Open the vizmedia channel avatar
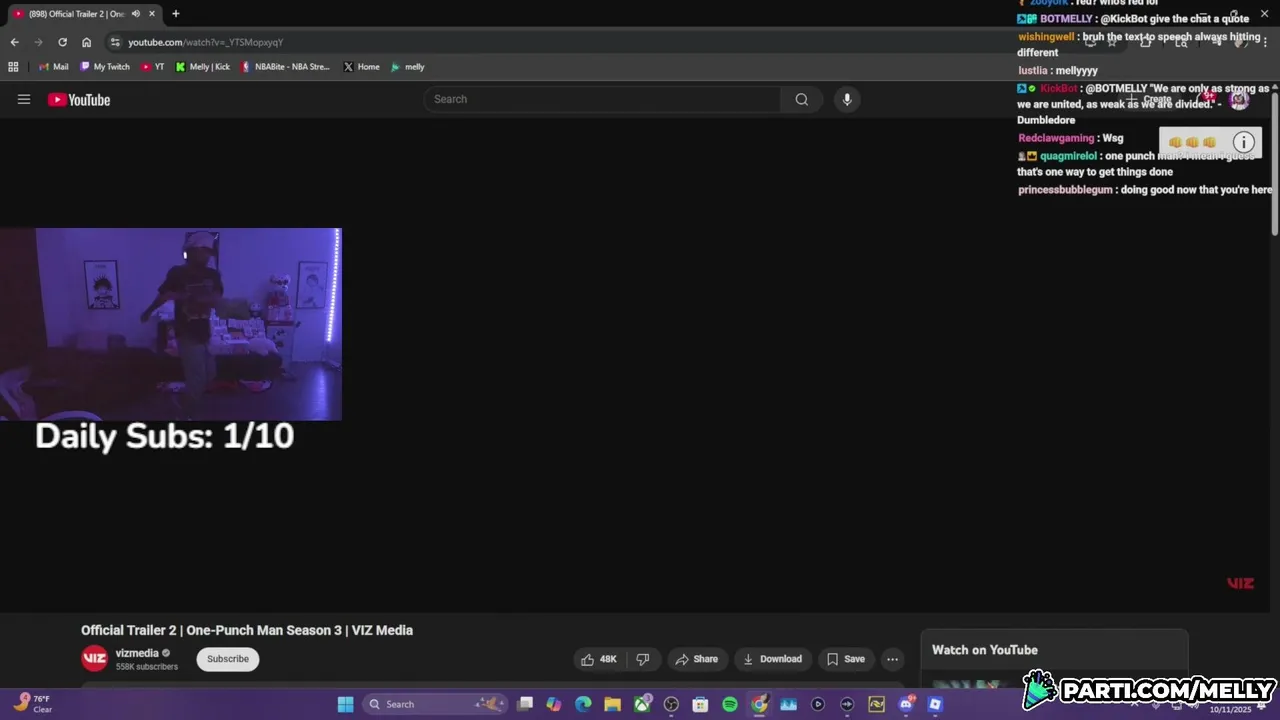 click(95, 658)
